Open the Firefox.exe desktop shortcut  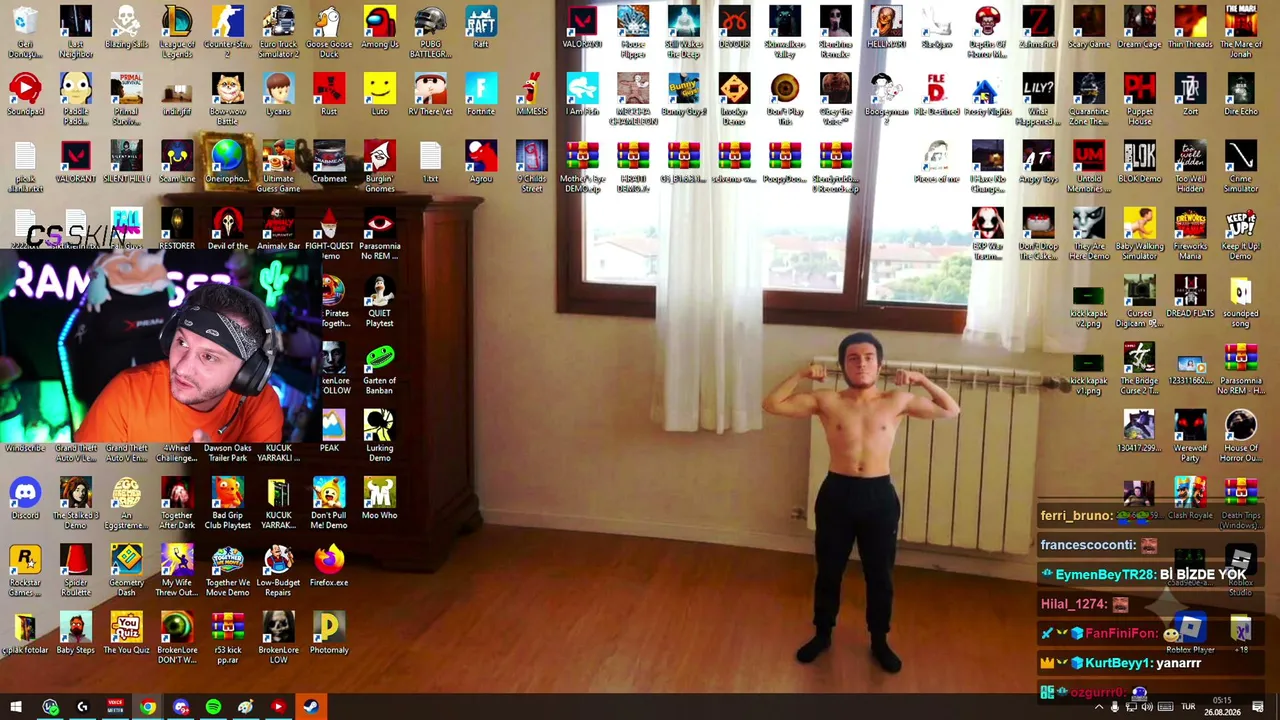(329, 564)
